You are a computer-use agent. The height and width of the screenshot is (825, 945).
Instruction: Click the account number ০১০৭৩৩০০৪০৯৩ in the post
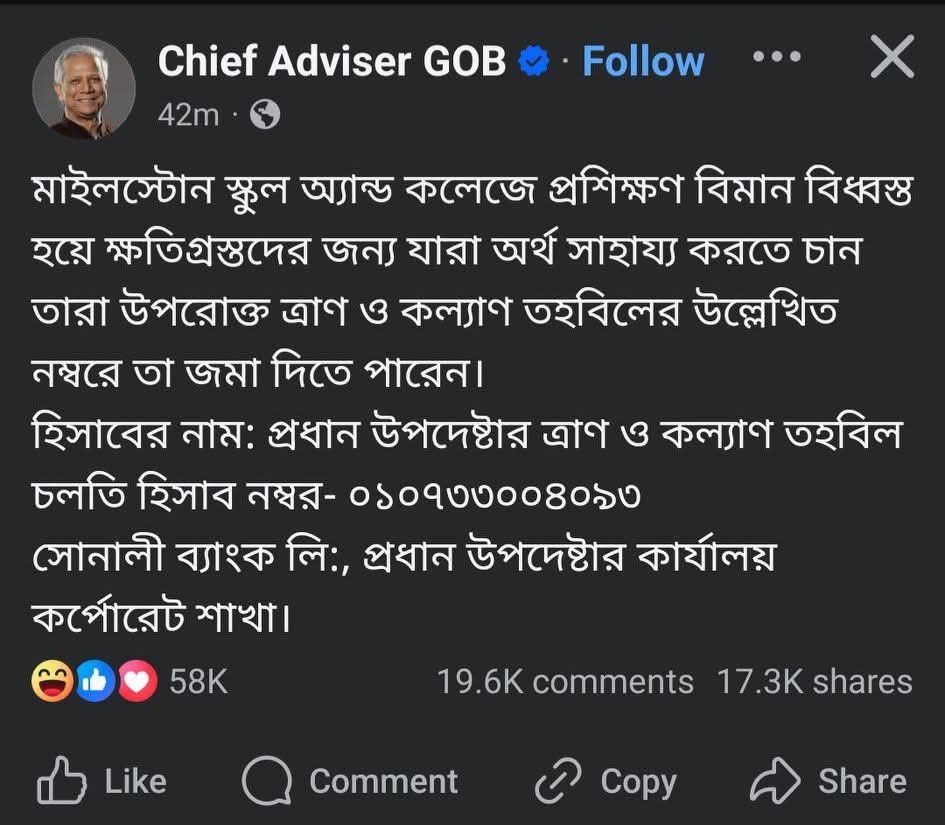pyautogui.click(x=495, y=496)
